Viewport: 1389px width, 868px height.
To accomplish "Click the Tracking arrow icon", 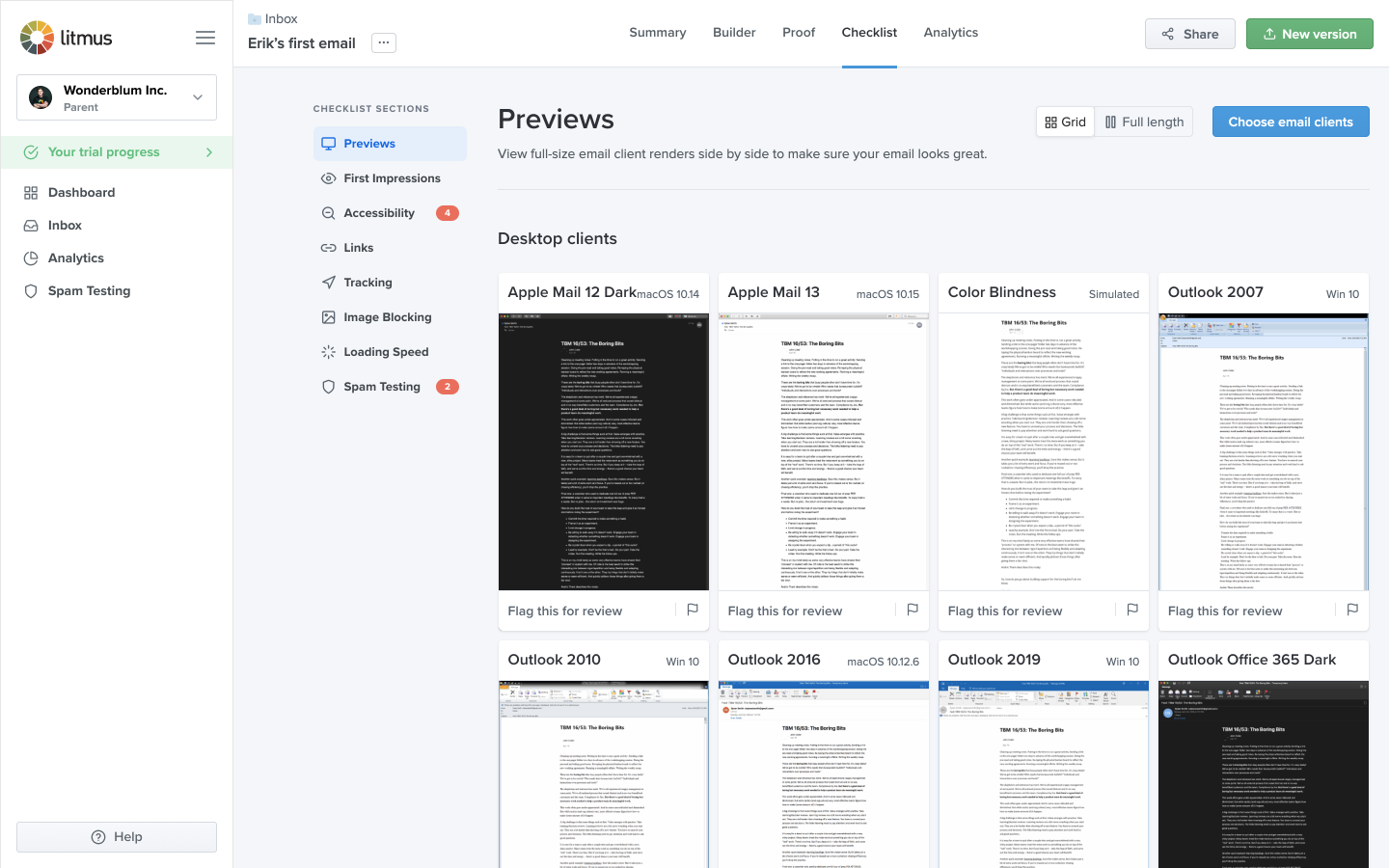I will pyautogui.click(x=329, y=283).
